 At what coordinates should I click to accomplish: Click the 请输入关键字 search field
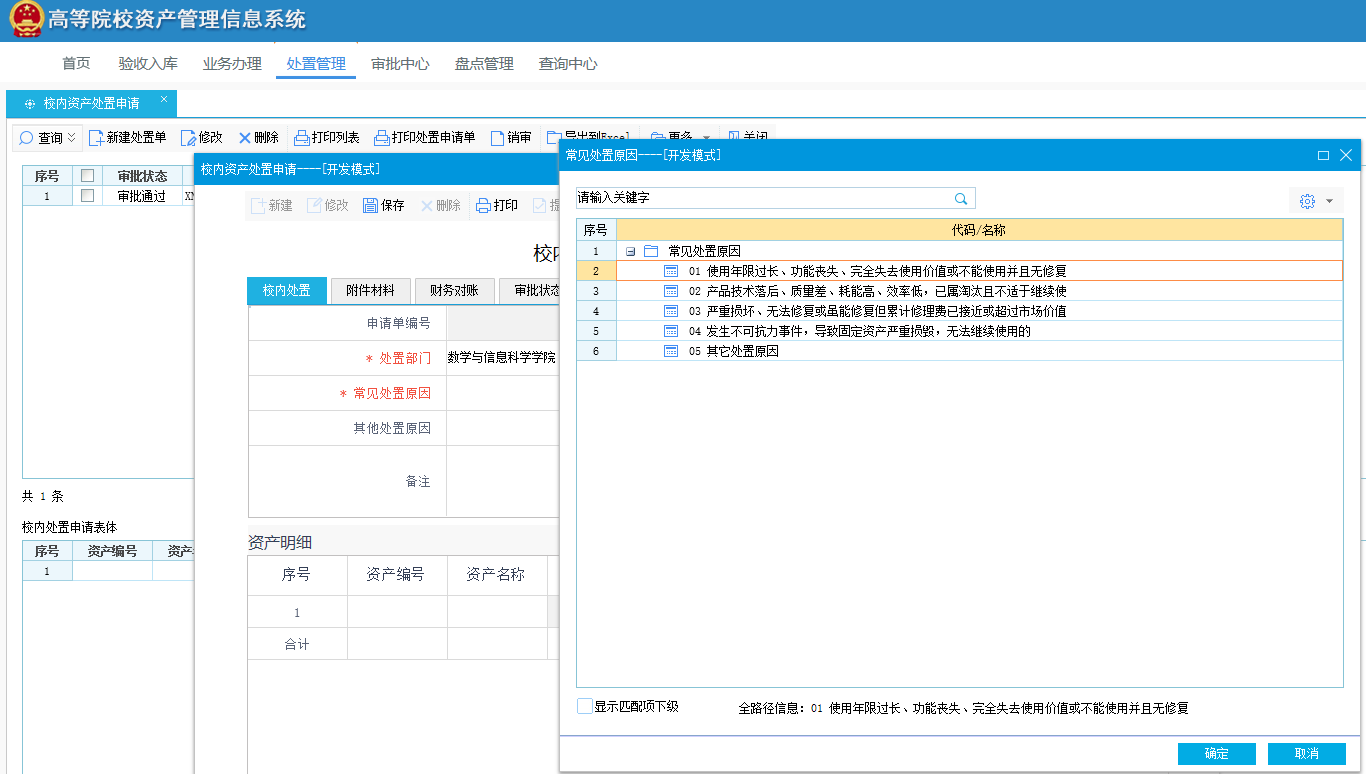(x=760, y=199)
